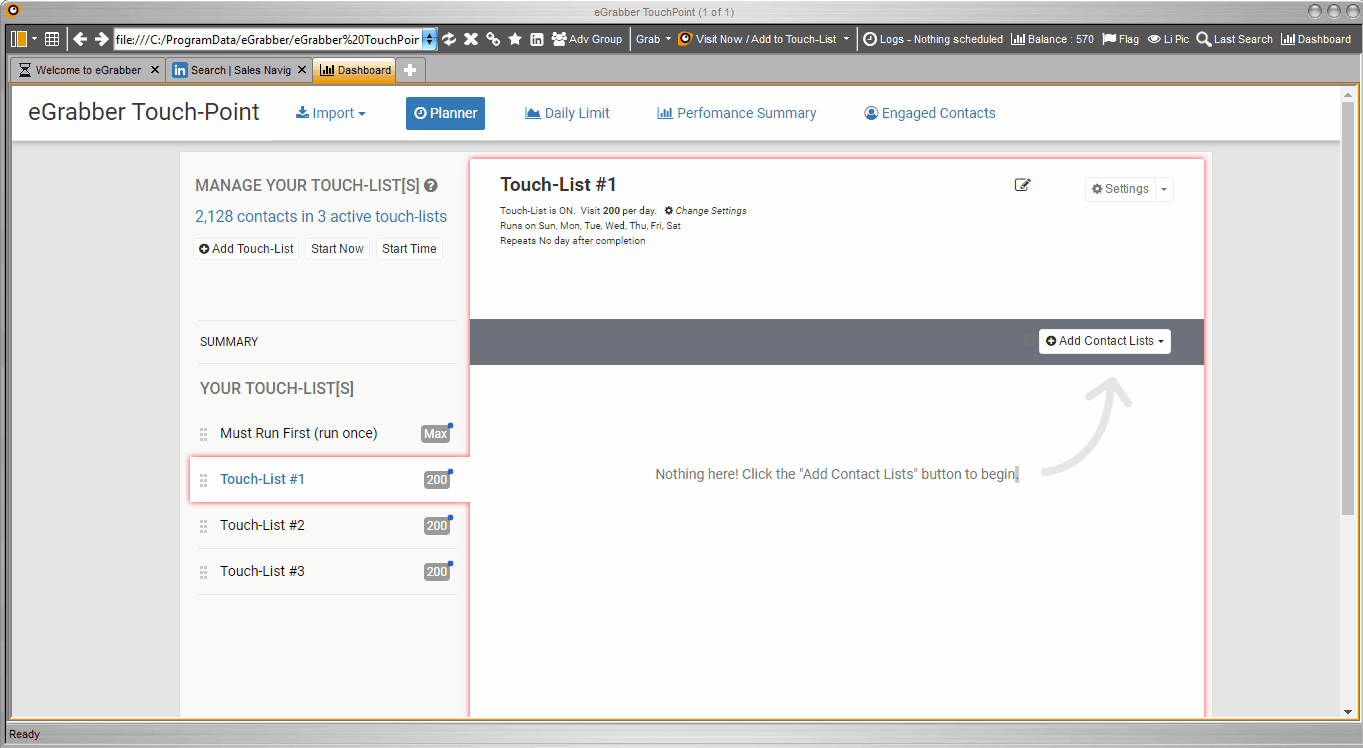Expand the address bar URL dropdown
This screenshot has width=1363, height=748.
(430, 39)
